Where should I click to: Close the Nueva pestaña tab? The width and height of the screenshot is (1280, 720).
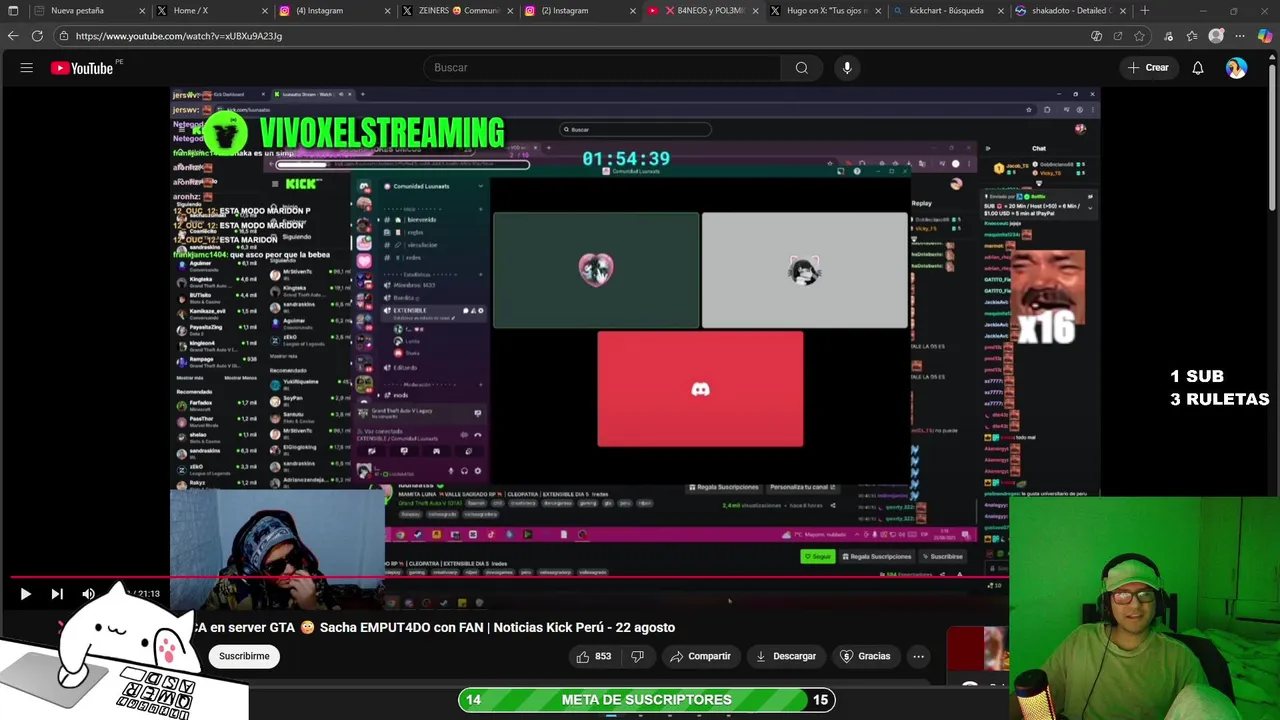[142, 11]
